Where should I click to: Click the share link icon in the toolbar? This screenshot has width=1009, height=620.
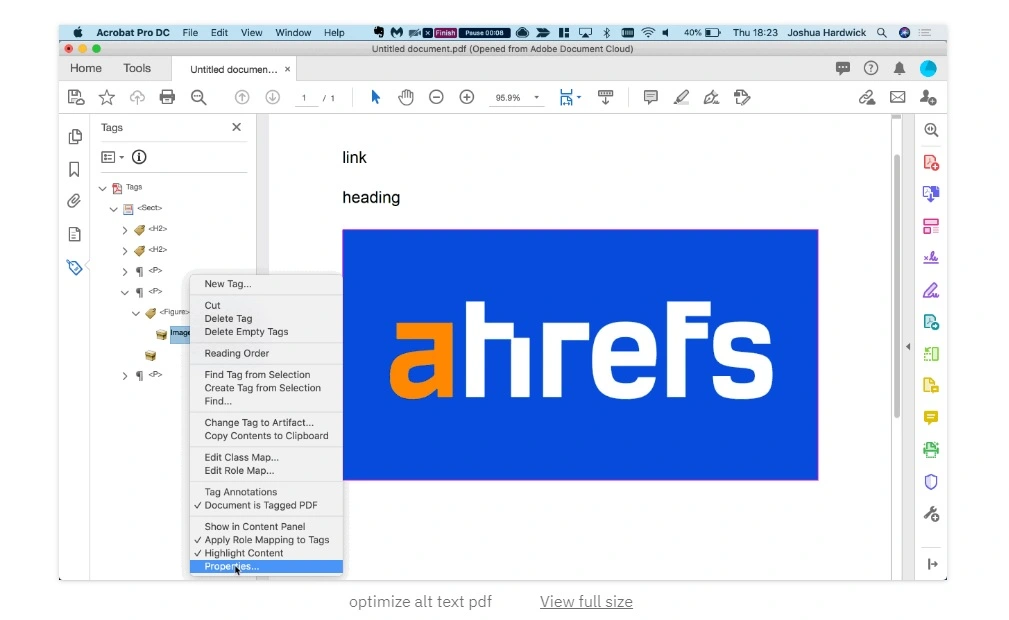(867, 97)
